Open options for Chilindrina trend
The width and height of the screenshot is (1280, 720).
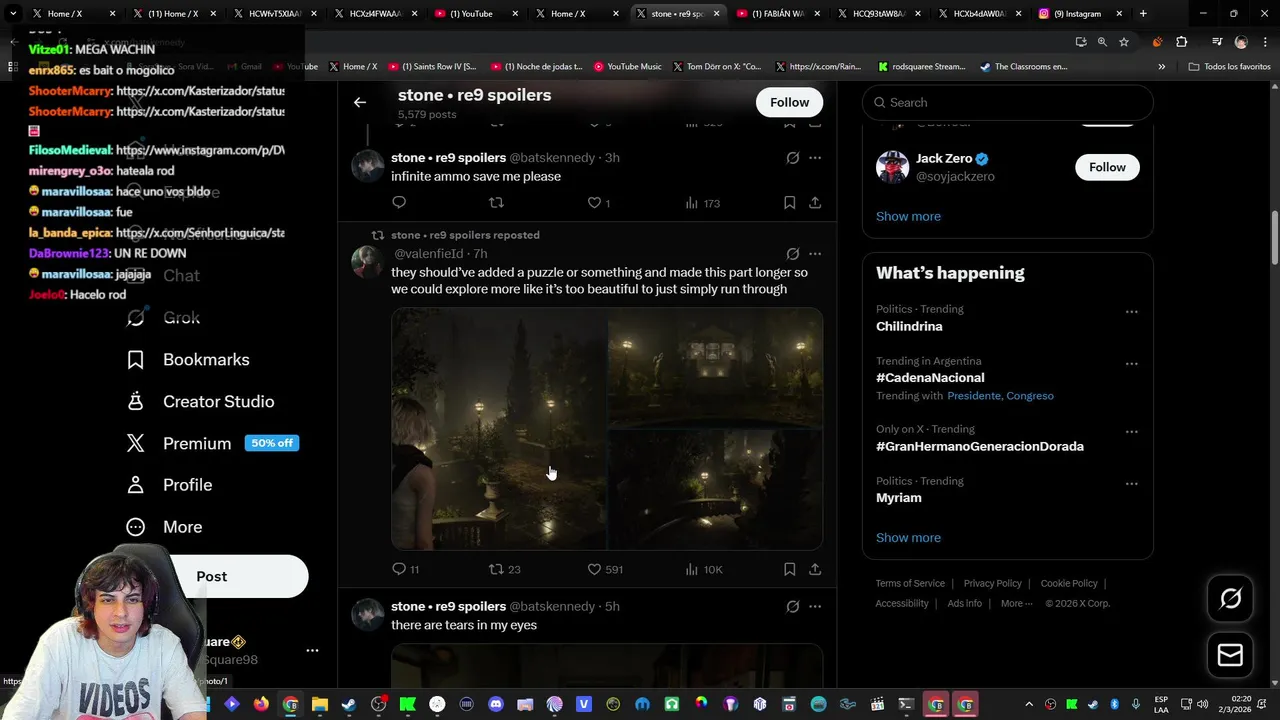click(x=1131, y=312)
